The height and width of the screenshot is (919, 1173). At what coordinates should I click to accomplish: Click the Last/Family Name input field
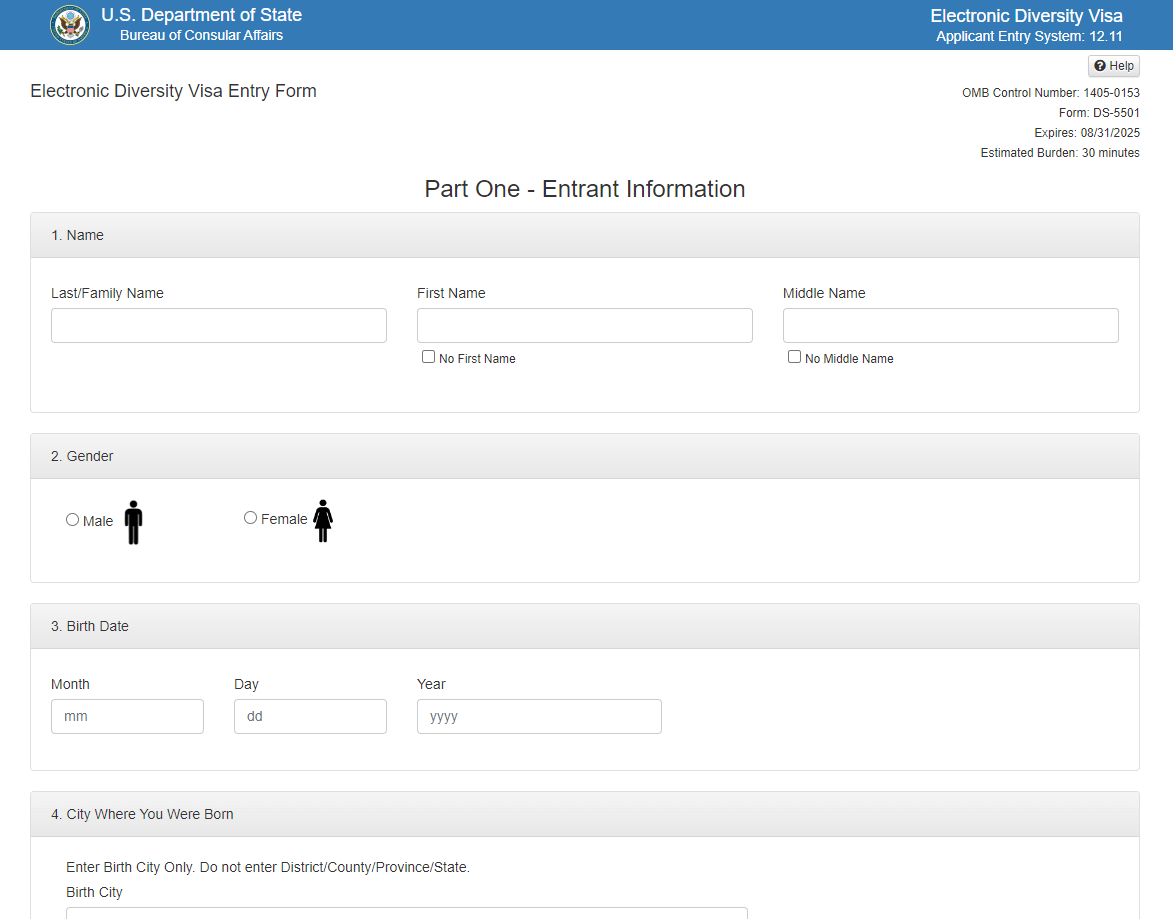218,326
